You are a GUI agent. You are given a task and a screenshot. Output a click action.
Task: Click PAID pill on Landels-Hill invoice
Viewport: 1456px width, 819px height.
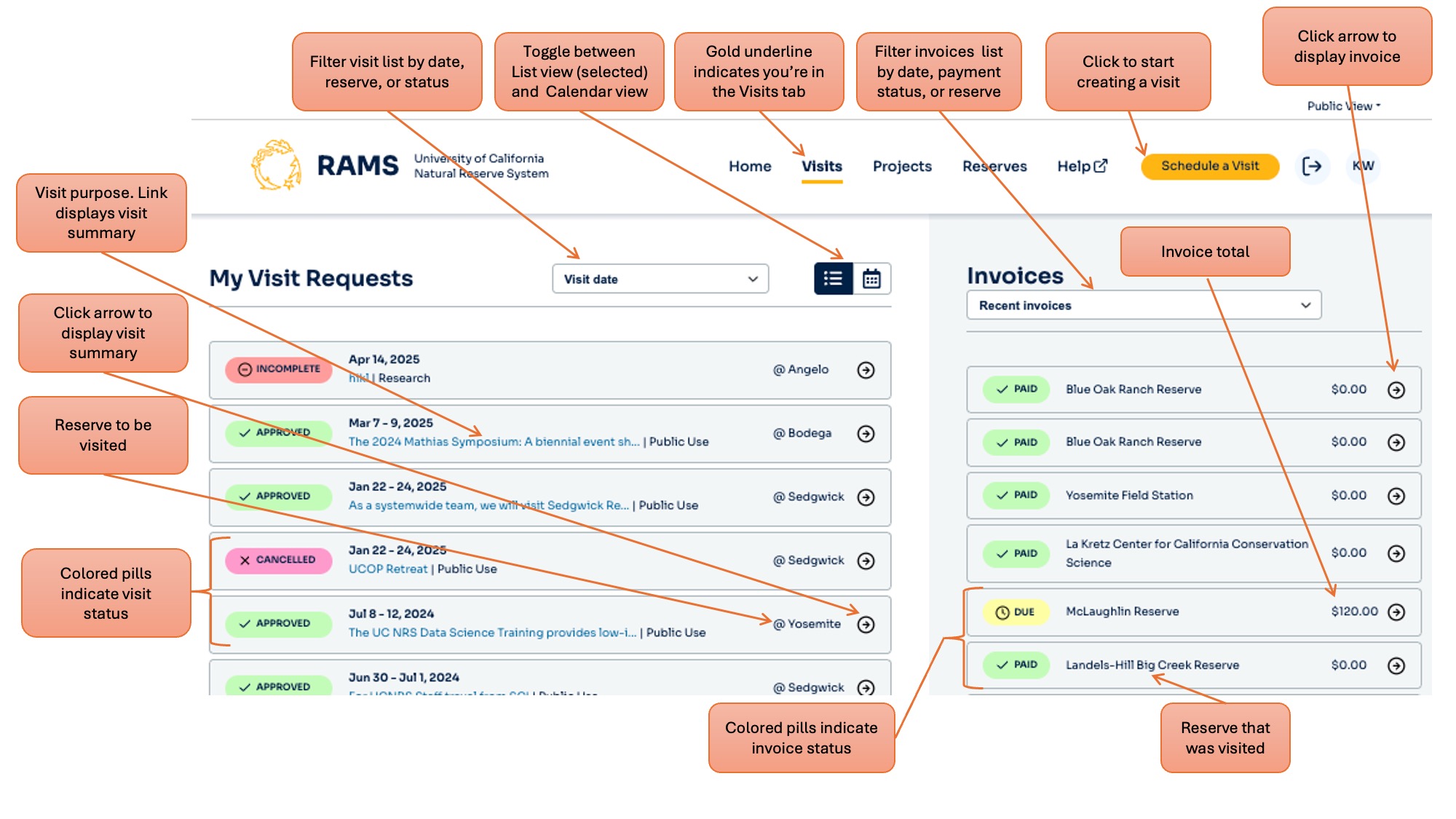[1016, 665]
